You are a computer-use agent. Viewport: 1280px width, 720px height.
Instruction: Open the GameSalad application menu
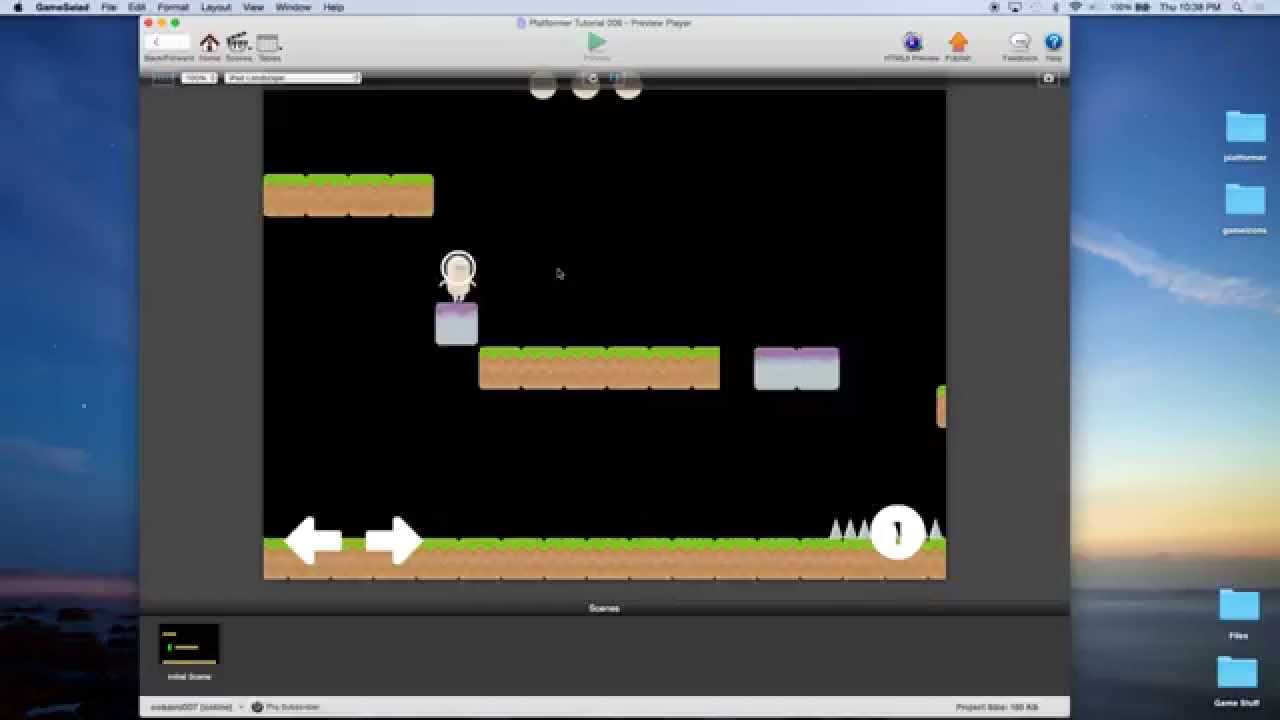click(62, 7)
